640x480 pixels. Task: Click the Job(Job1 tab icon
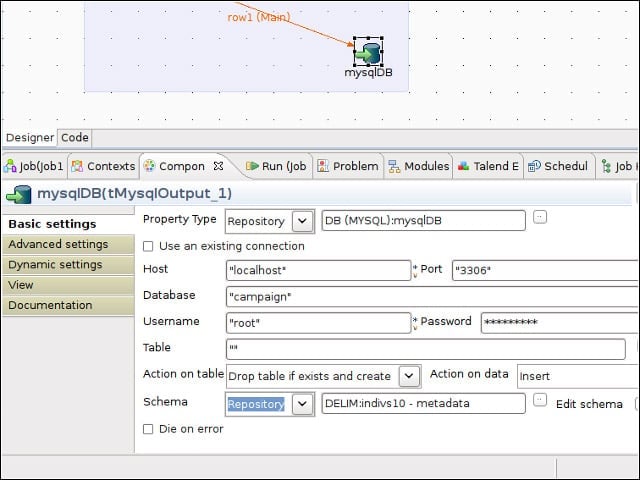pyautogui.click(x=10, y=166)
